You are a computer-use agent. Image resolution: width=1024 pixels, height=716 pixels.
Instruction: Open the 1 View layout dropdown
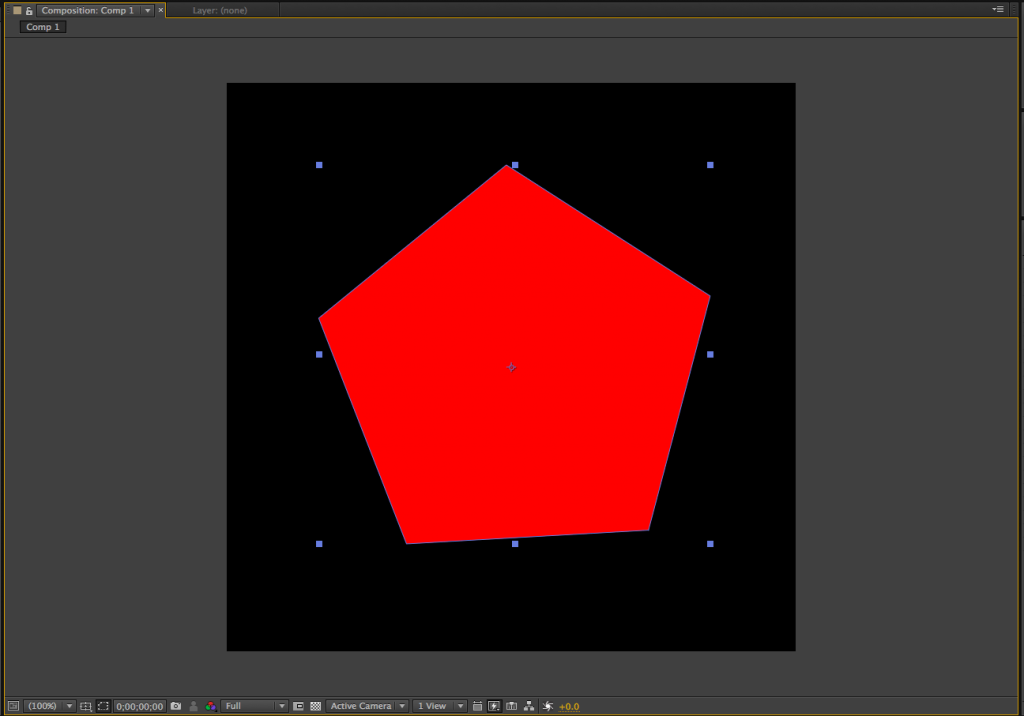pyautogui.click(x=440, y=706)
